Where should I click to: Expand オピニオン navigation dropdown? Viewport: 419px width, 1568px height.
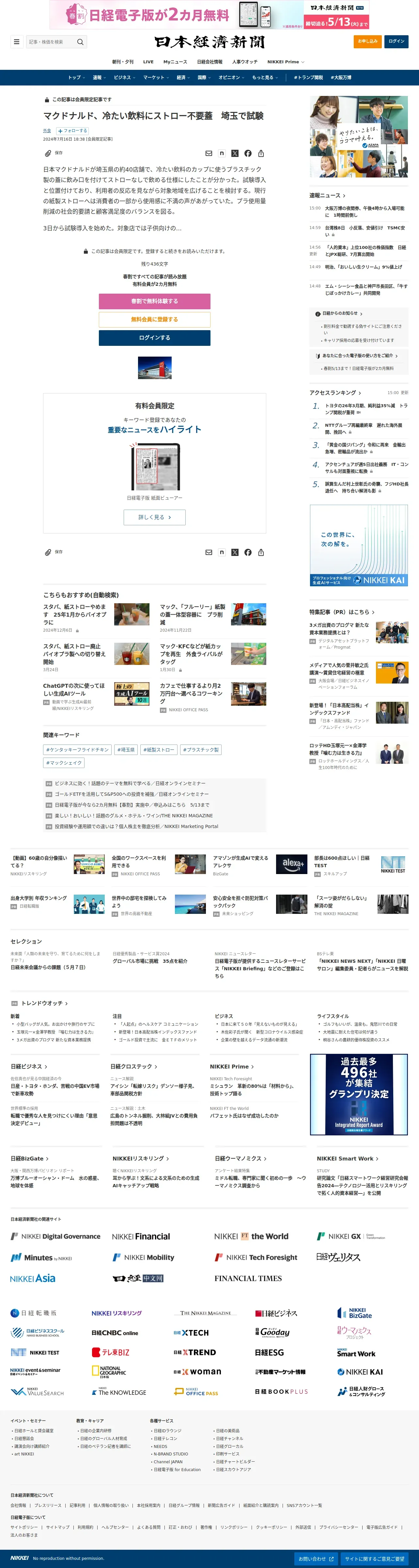click(231, 77)
